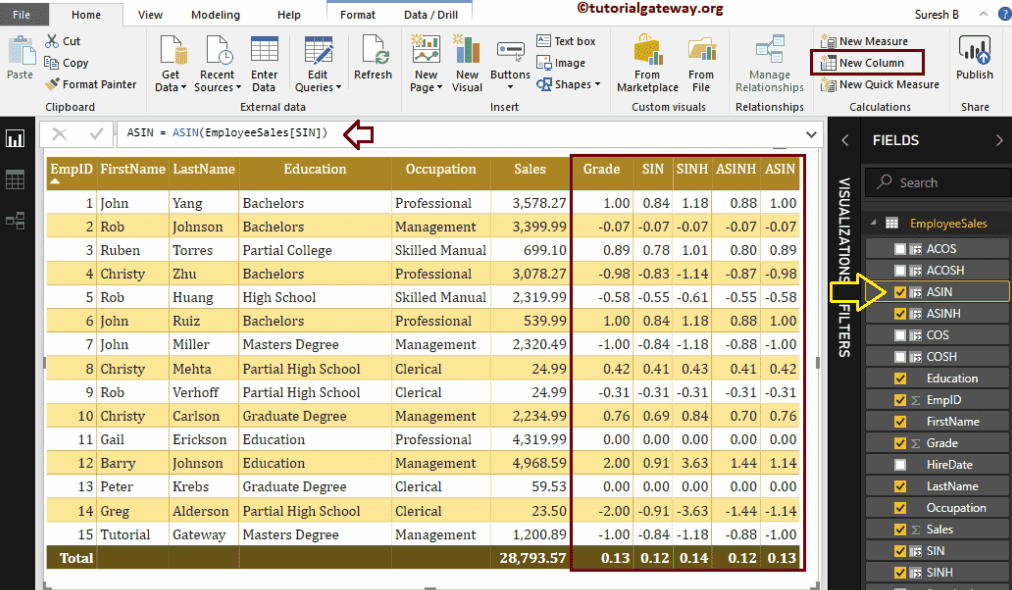Open the File menu
The height and width of the screenshot is (590, 1012).
21,15
